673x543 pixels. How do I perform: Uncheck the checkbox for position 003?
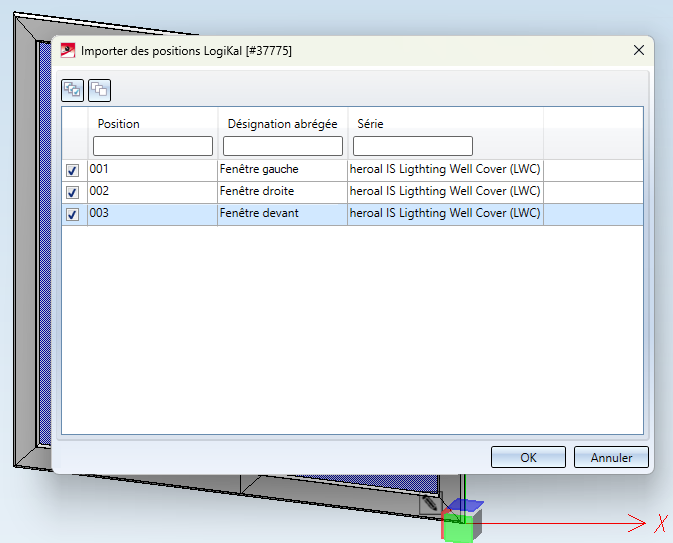pos(73,214)
